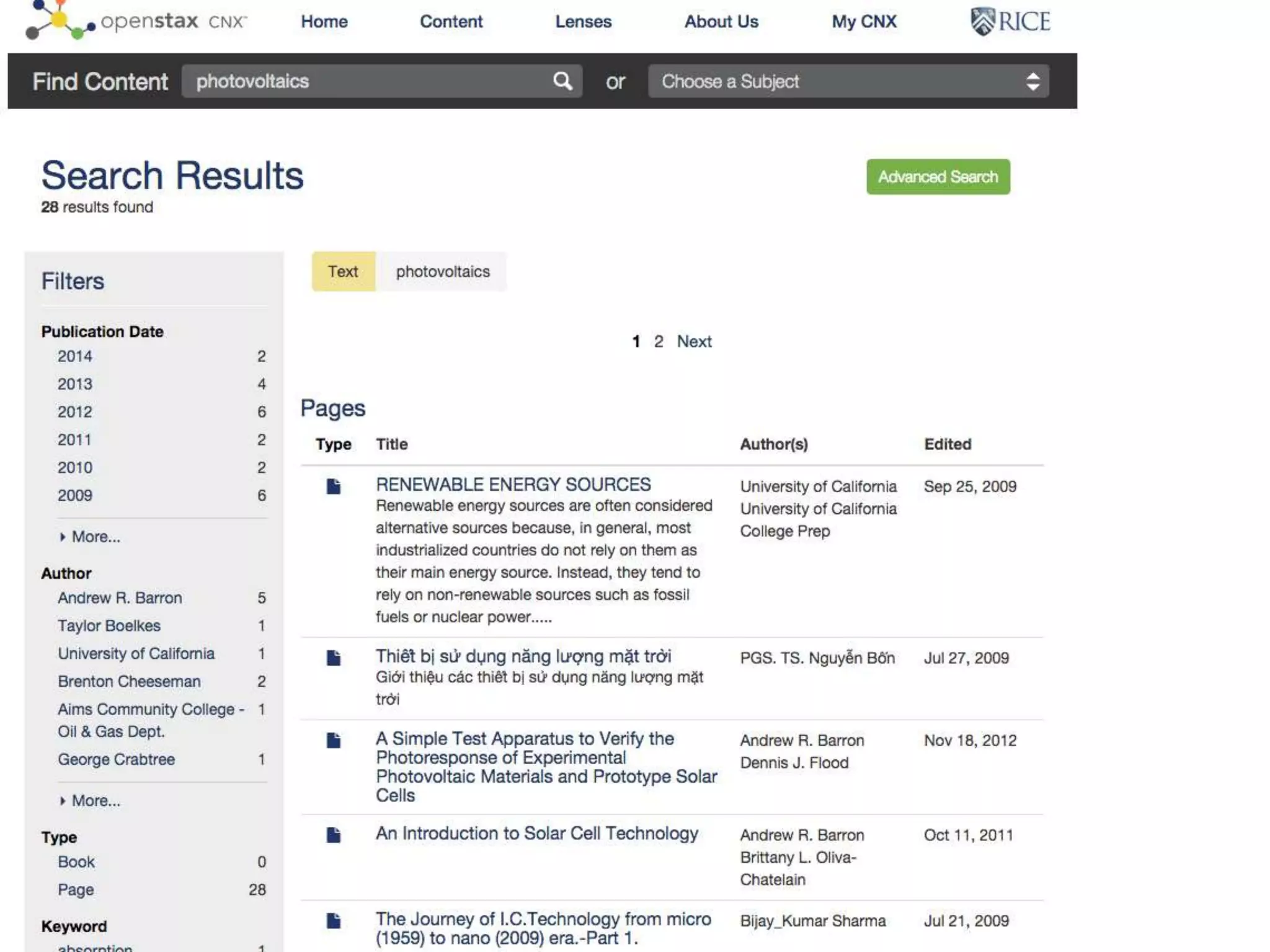
Task: Go to the About Us page
Action: pos(721,22)
